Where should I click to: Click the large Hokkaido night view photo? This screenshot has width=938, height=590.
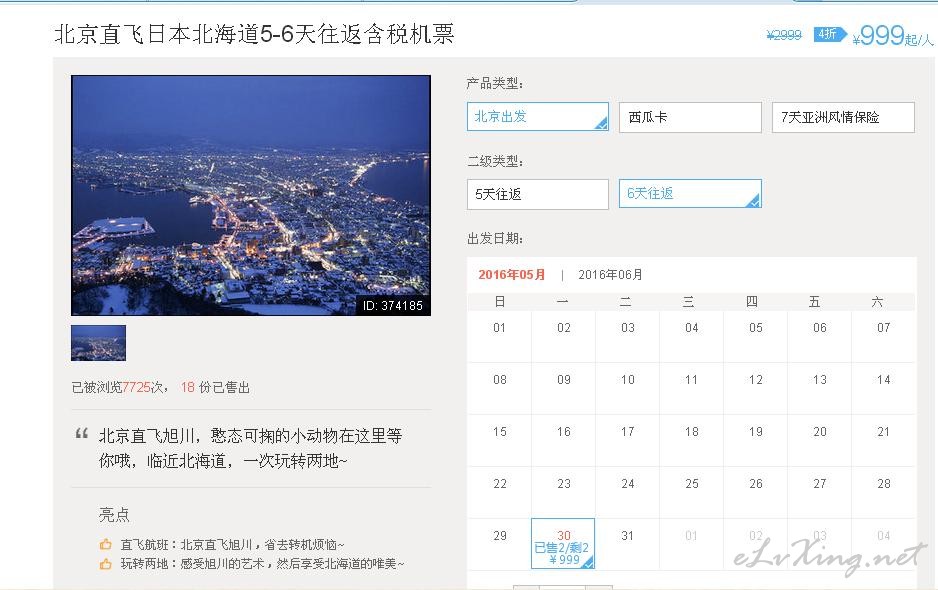(251, 196)
